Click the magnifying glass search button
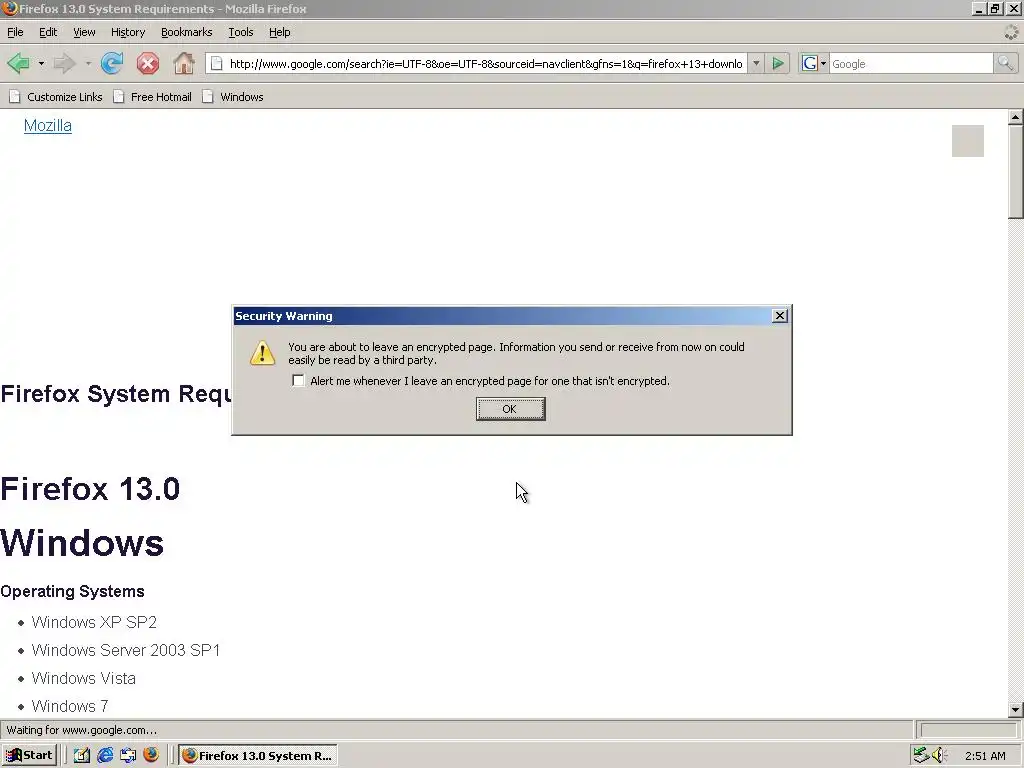Image resolution: width=1024 pixels, height=768 pixels. click(x=1004, y=63)
